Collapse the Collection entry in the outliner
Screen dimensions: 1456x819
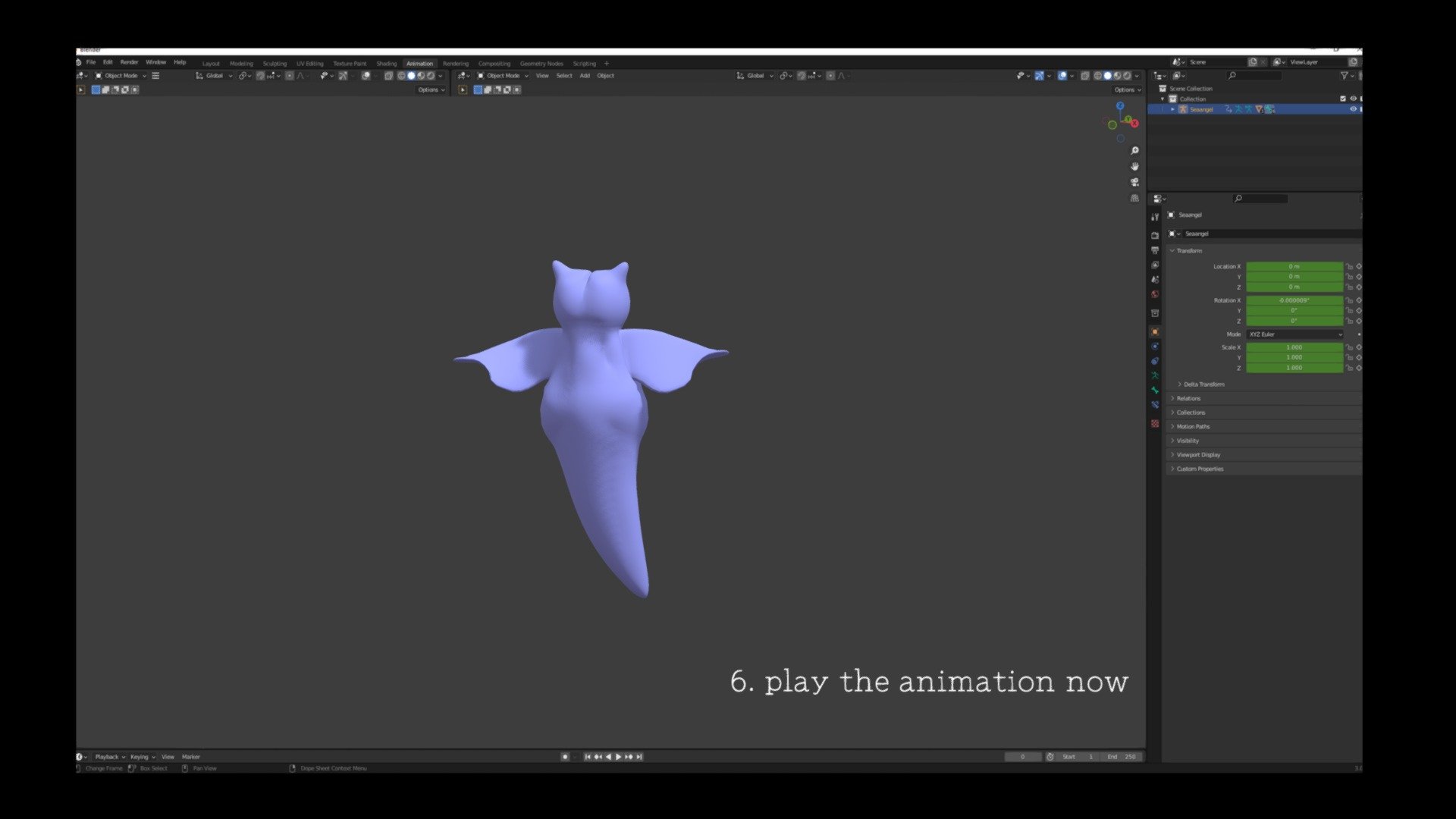(1163, 99)
